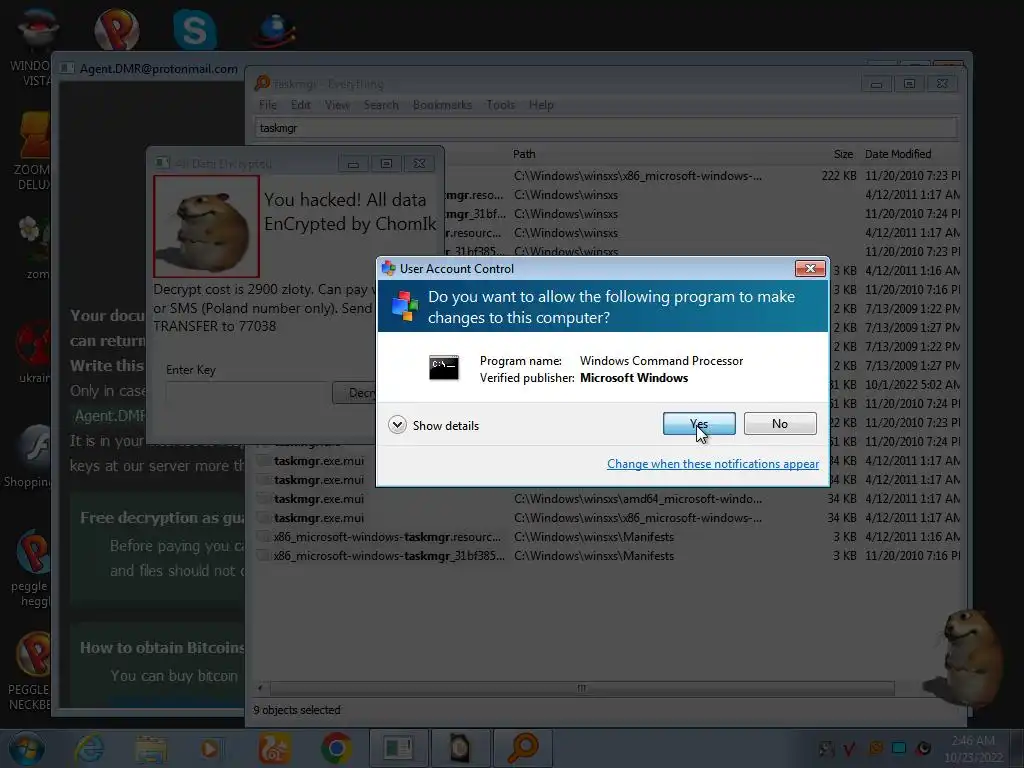This screenshot has height=768, width=1024.
Task: Open the taskbar clock showing 2:46 AM
Action: coord(973,749)
